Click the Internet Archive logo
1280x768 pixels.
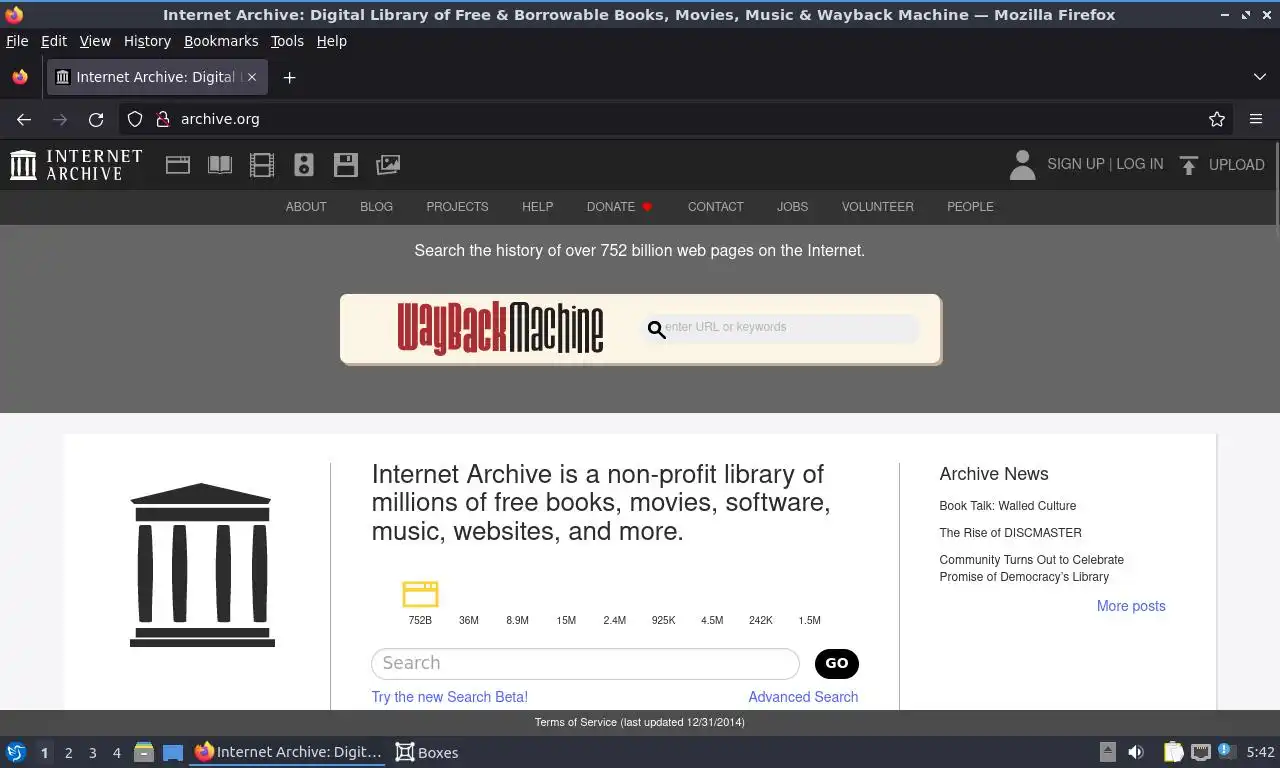click(x=76, y=165)
